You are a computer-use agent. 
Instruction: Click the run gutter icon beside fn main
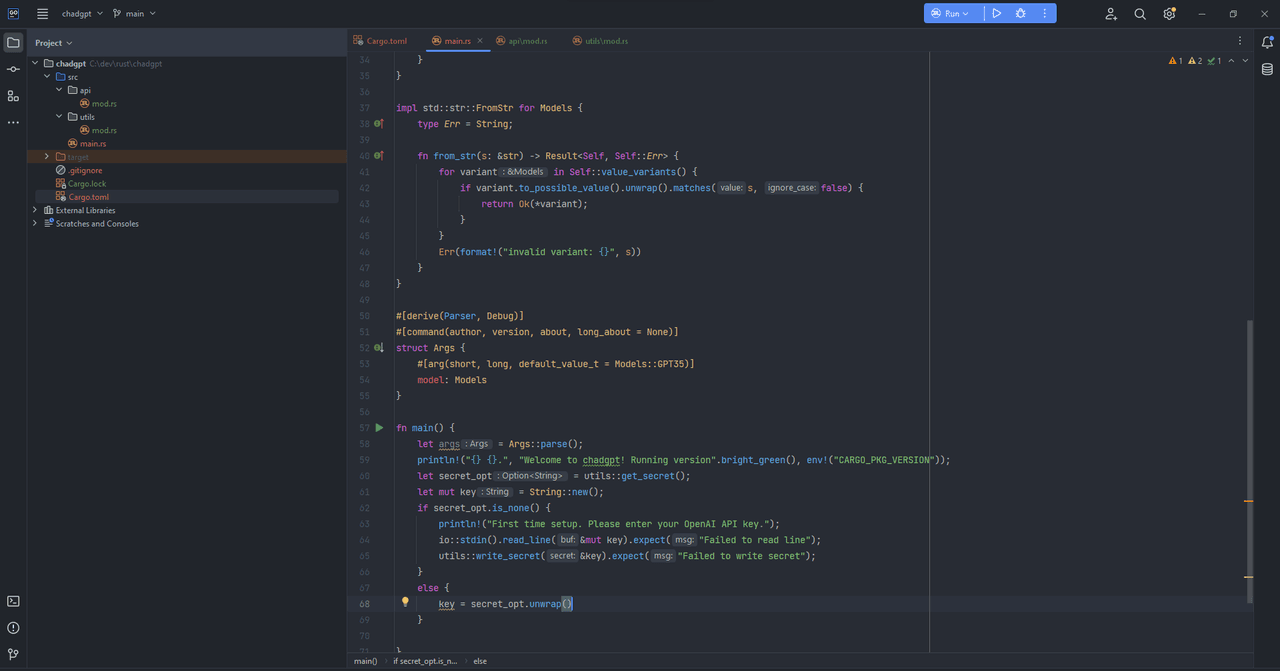379,428
